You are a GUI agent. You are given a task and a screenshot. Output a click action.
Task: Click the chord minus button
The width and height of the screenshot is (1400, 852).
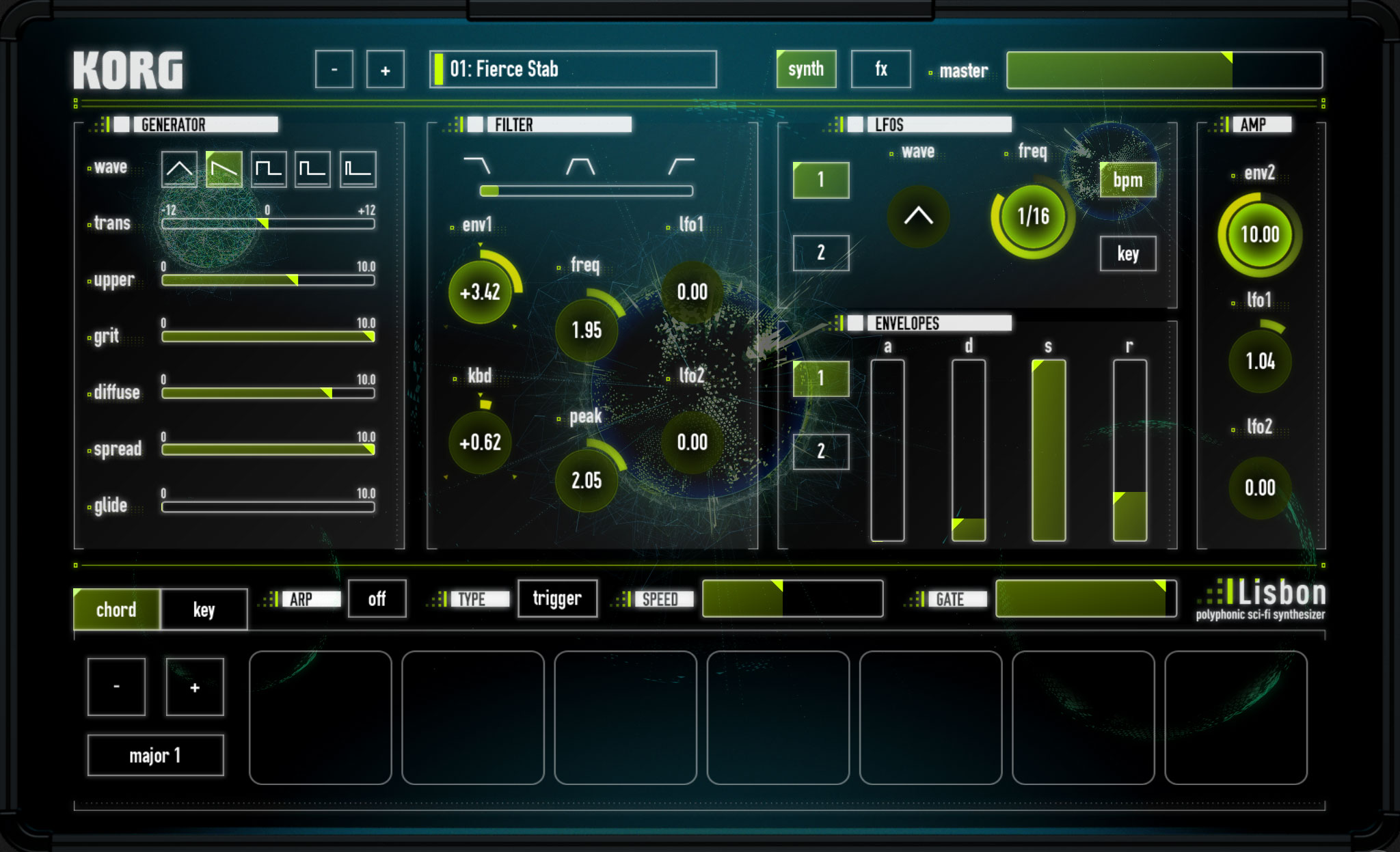tap(116, 687)
